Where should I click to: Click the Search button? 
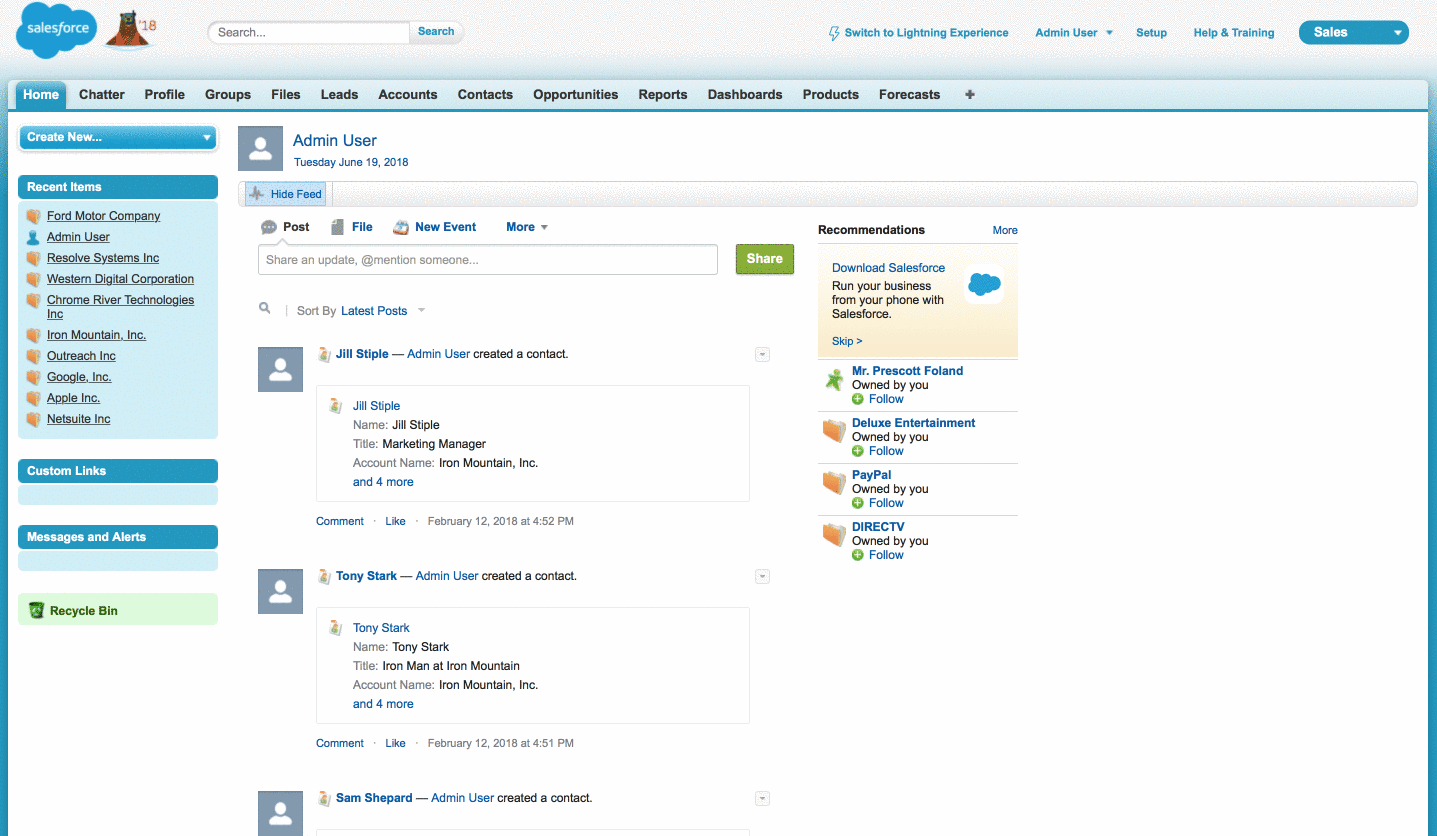(436, 32)
